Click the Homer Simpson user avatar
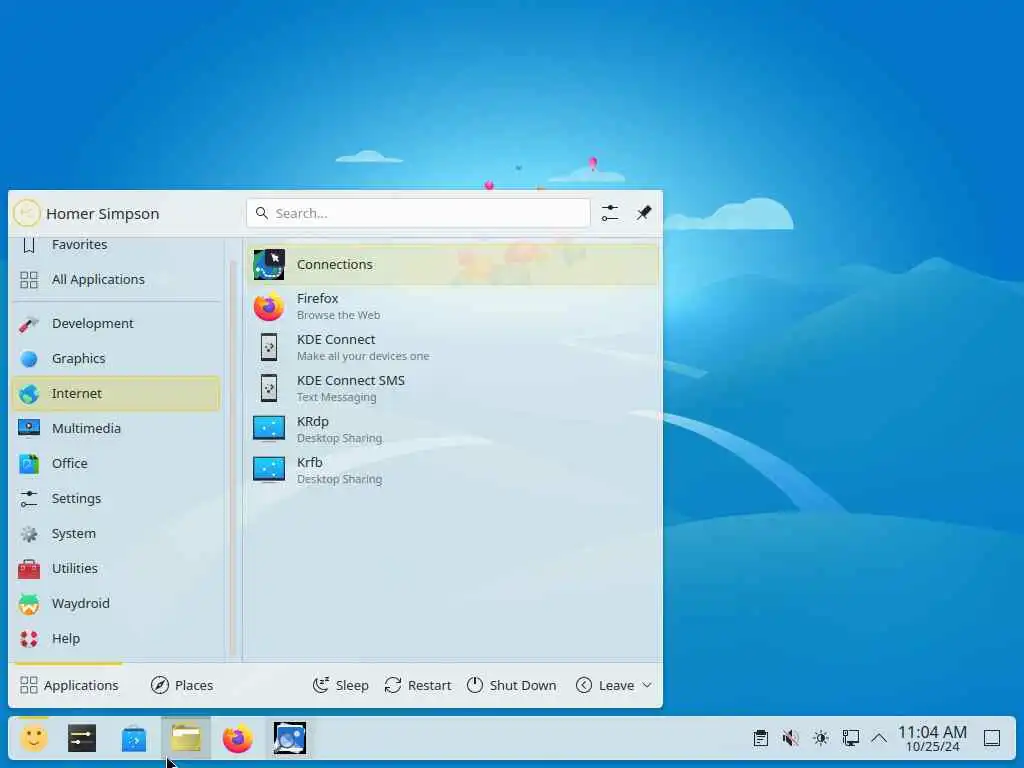Image resolution: width=1024 pixels, height=768 pixels. click(27, 214)
